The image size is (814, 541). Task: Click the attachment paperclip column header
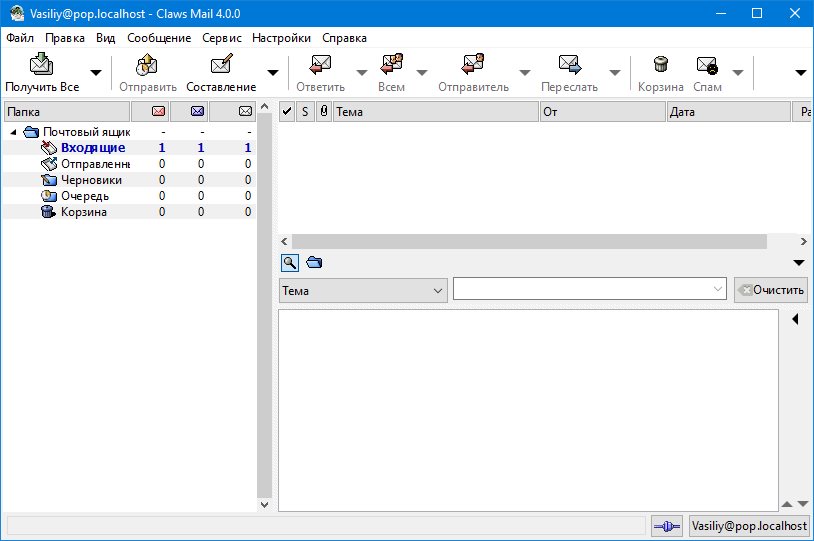click(324, 112)
